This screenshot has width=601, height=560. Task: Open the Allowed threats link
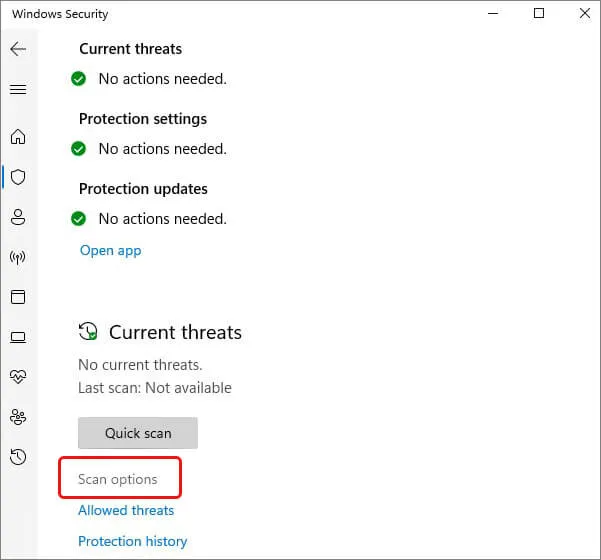[x=126, y=511]
